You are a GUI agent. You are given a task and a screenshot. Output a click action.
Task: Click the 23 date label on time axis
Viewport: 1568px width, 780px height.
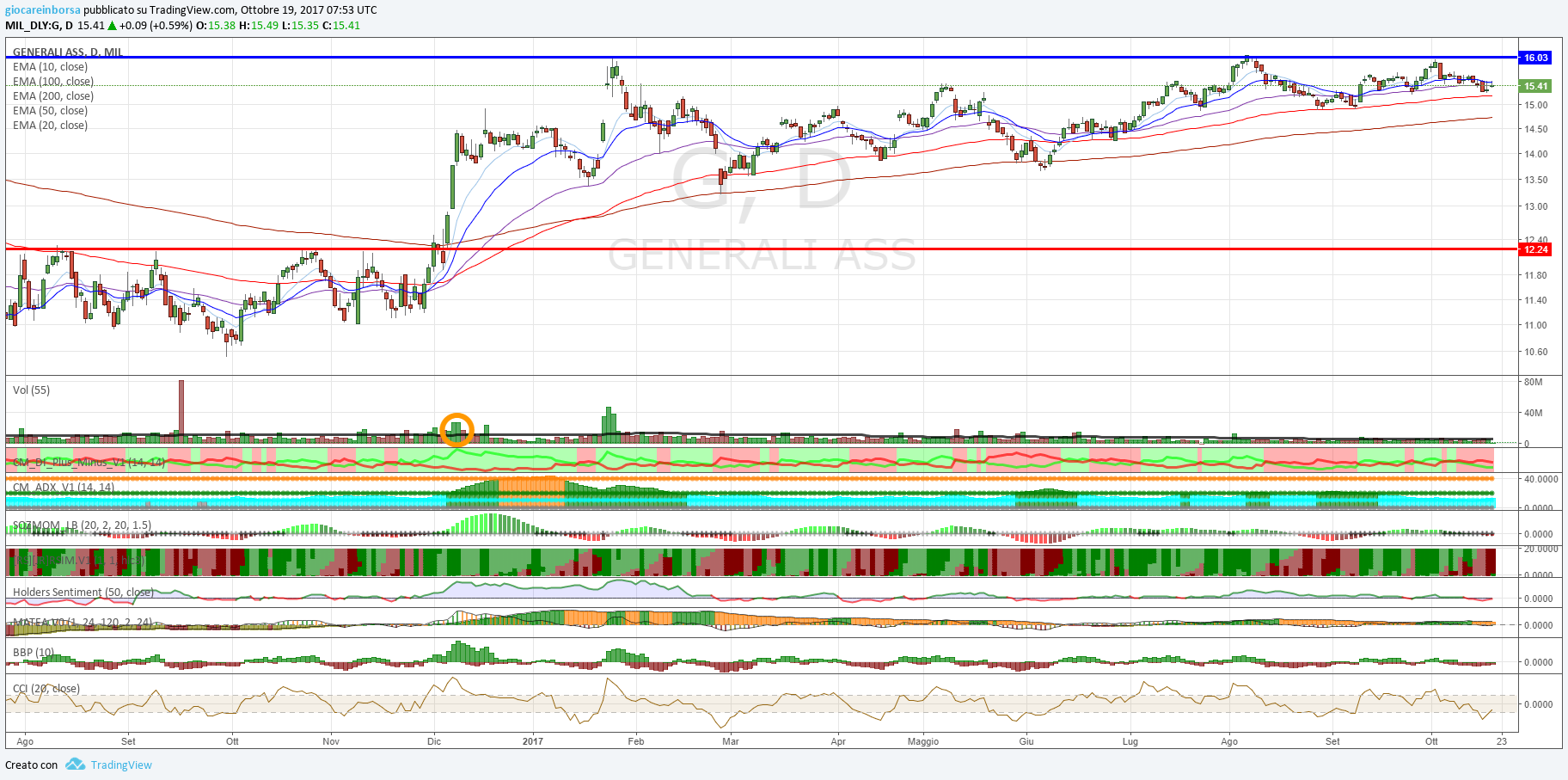pos(1501,741)
